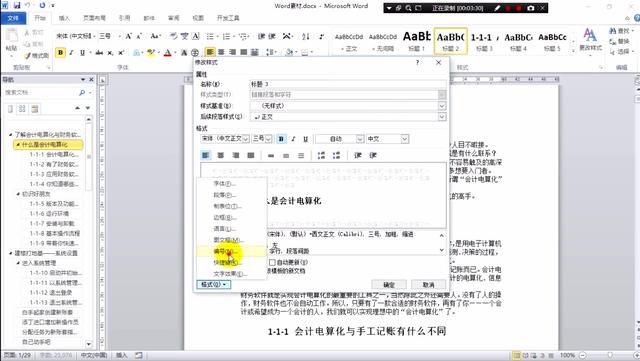Toggle Bold in the Modify Style dialog
This screenshot has width=640, height=361.
tap(281, 139)
